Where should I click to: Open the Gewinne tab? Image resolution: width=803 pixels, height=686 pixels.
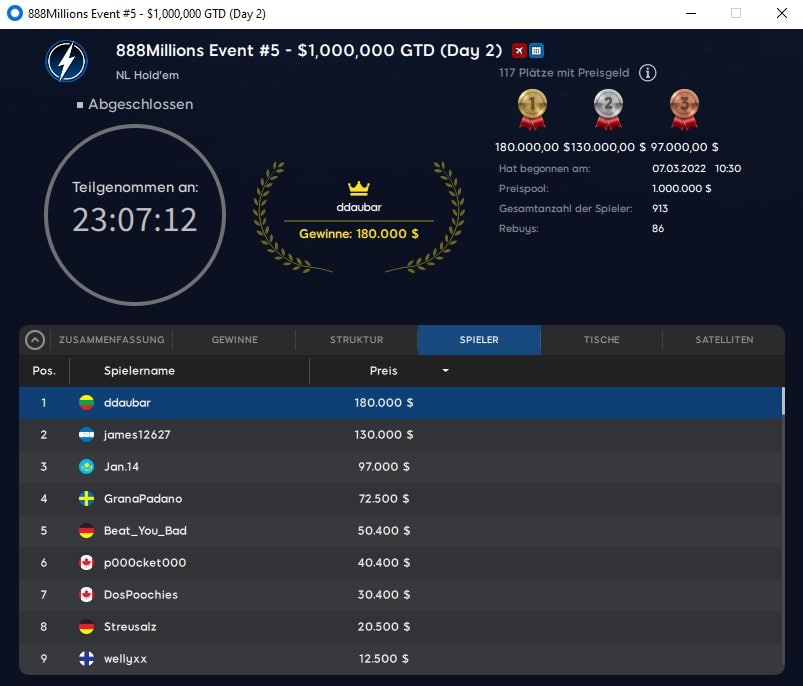[234, 340]
